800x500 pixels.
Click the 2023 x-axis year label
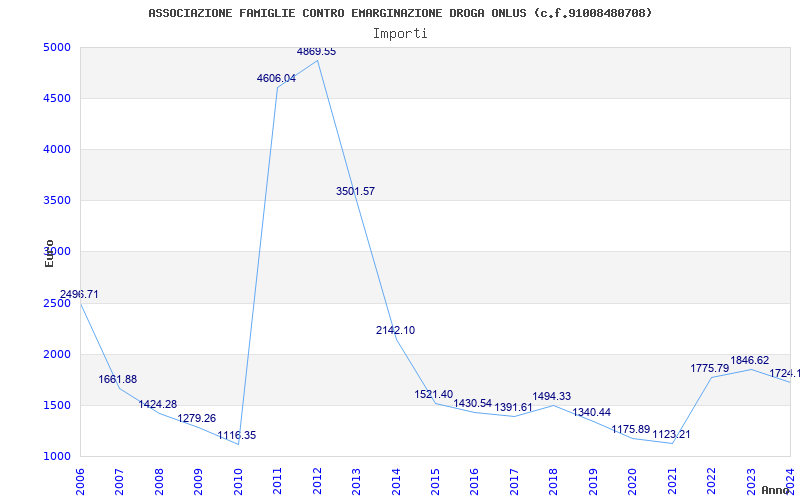(751, 482)
